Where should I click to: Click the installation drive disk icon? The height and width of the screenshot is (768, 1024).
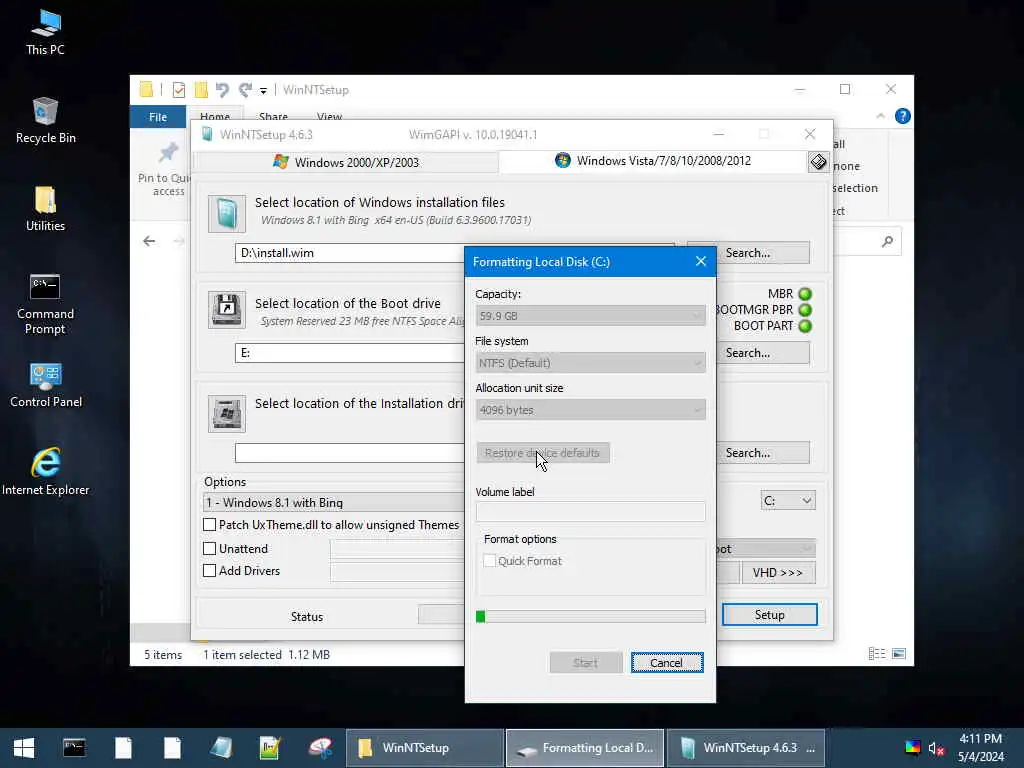pyautogui.click(x=227, y=413)
